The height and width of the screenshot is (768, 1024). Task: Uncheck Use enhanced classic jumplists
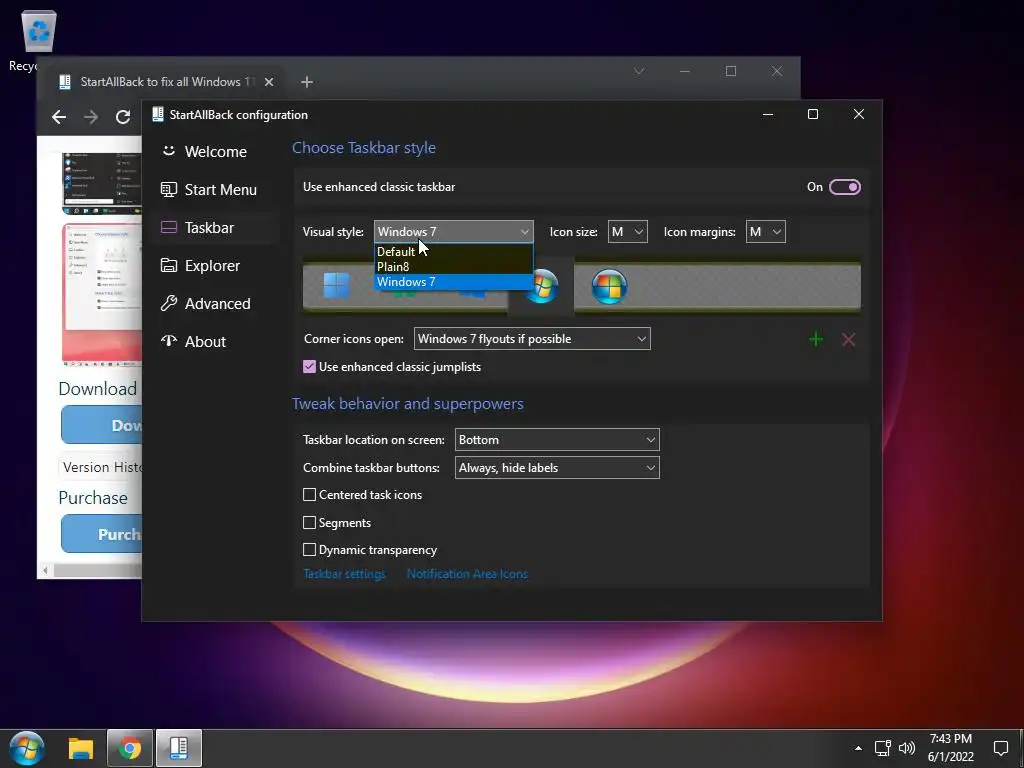(310, 366)
